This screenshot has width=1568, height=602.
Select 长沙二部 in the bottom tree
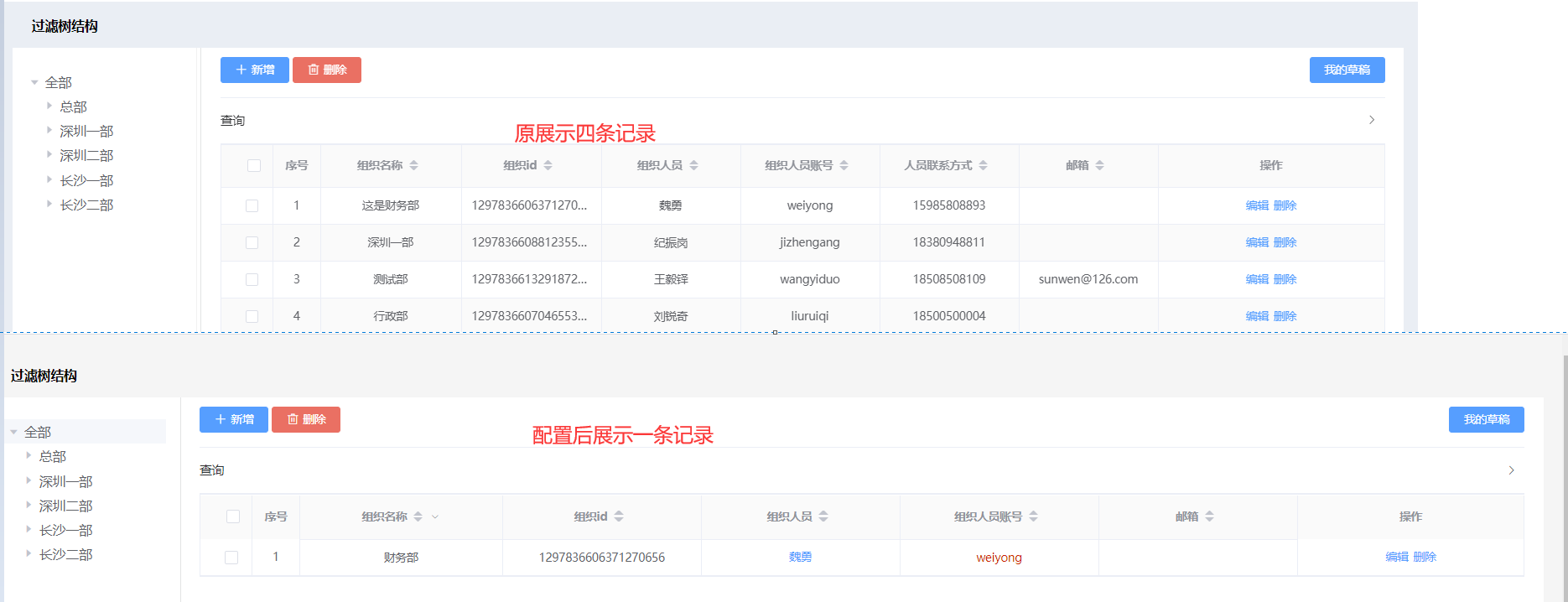(65, 554)
